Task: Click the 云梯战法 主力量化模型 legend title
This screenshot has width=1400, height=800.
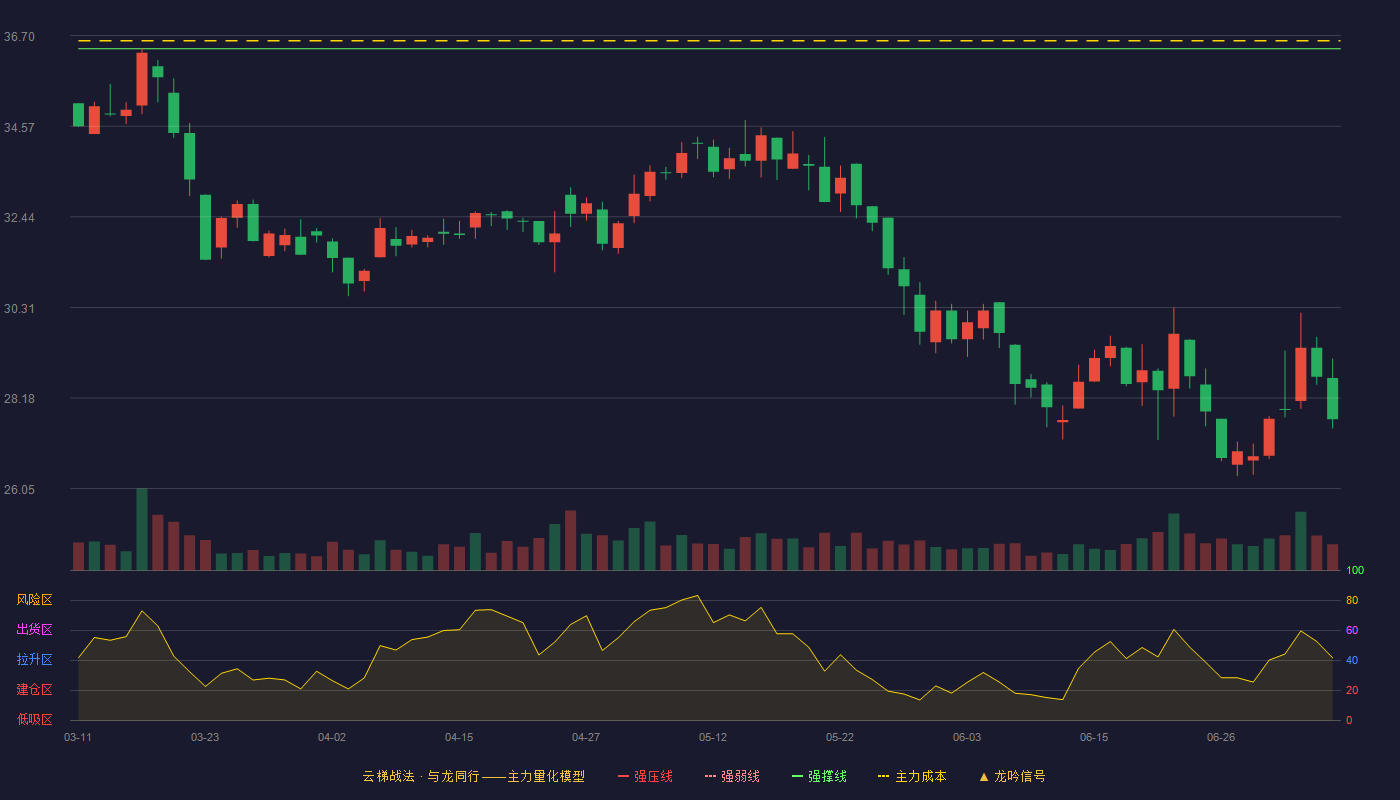Action: 473,776
